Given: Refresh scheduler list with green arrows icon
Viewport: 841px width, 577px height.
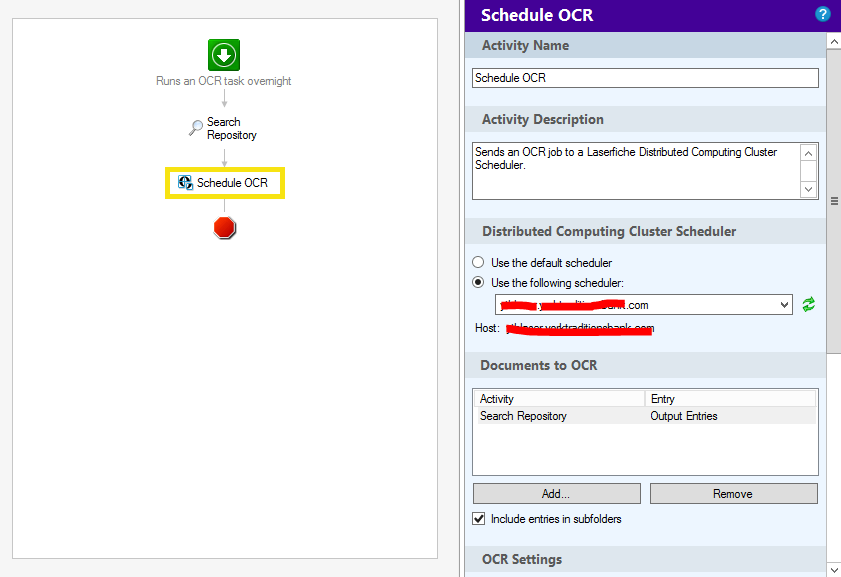Looking at the screenshot, I should (x=808, y=304).
